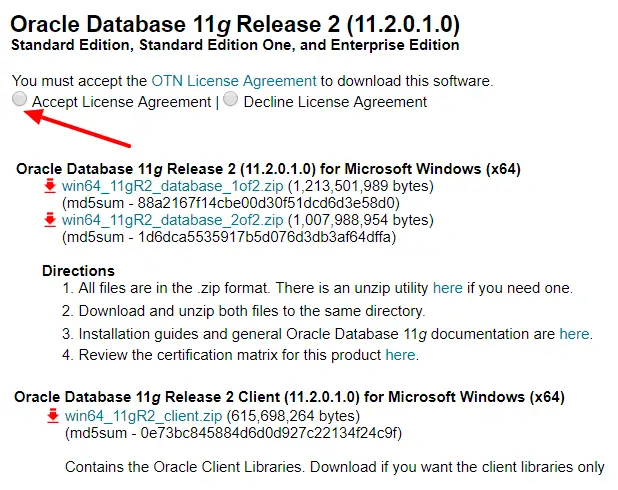Open the 'here' link for documentation
Image resolution: width=618 pixels, height=490 pixels.
[574, 334]
